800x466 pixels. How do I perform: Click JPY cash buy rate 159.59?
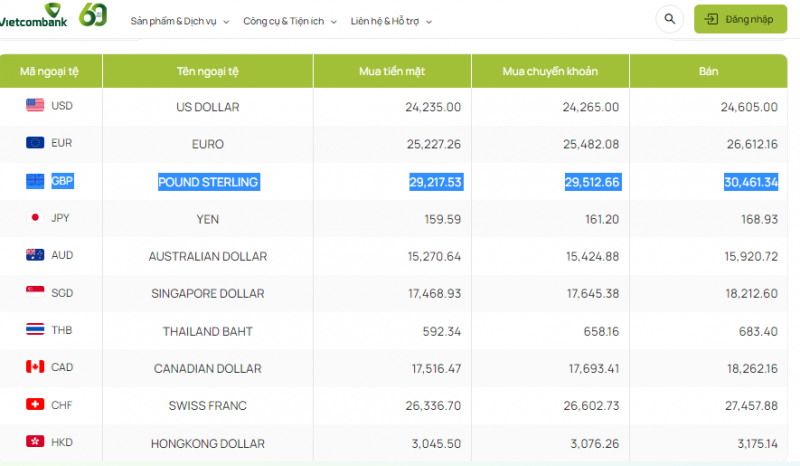click(443, 219)
